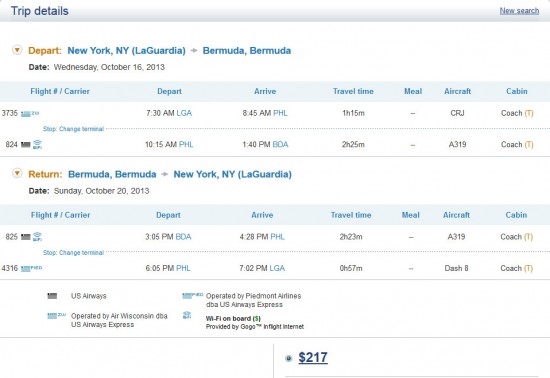Open PHL airport link in 8:45 AM arrival
The height and width of the screenshot is (378, 550).
[x=280, y=113]
